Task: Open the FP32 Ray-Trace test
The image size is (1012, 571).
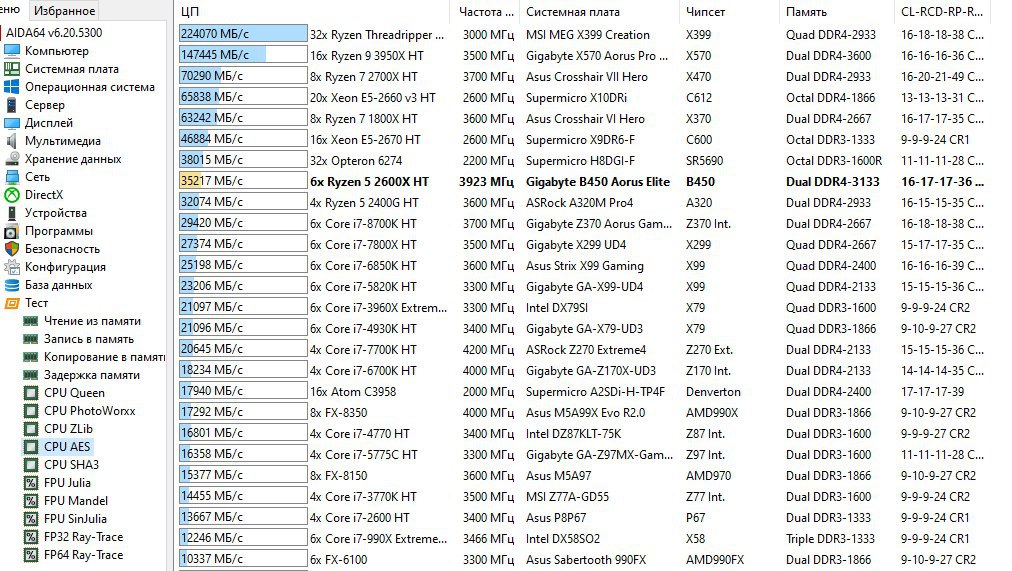Action: pos(83,537)
